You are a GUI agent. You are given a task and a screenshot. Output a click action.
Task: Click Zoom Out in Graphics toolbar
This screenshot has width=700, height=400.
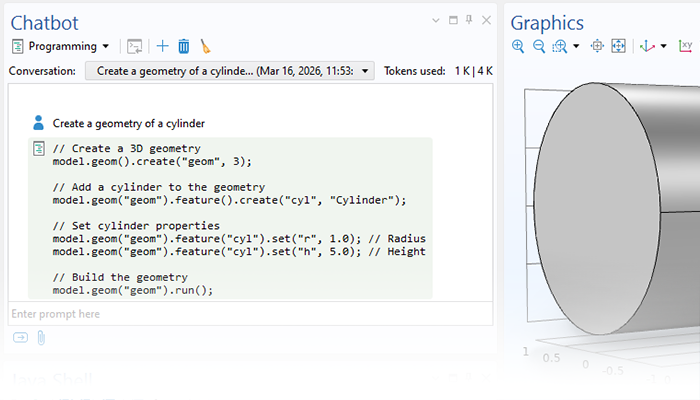539,46
